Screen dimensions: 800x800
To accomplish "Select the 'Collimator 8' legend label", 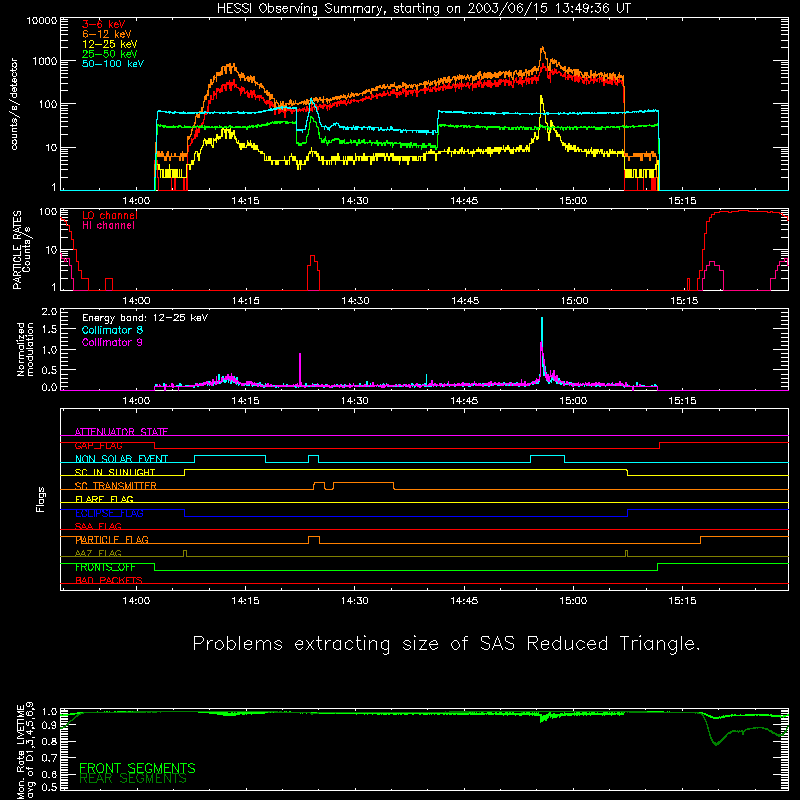I will [112, 330].
